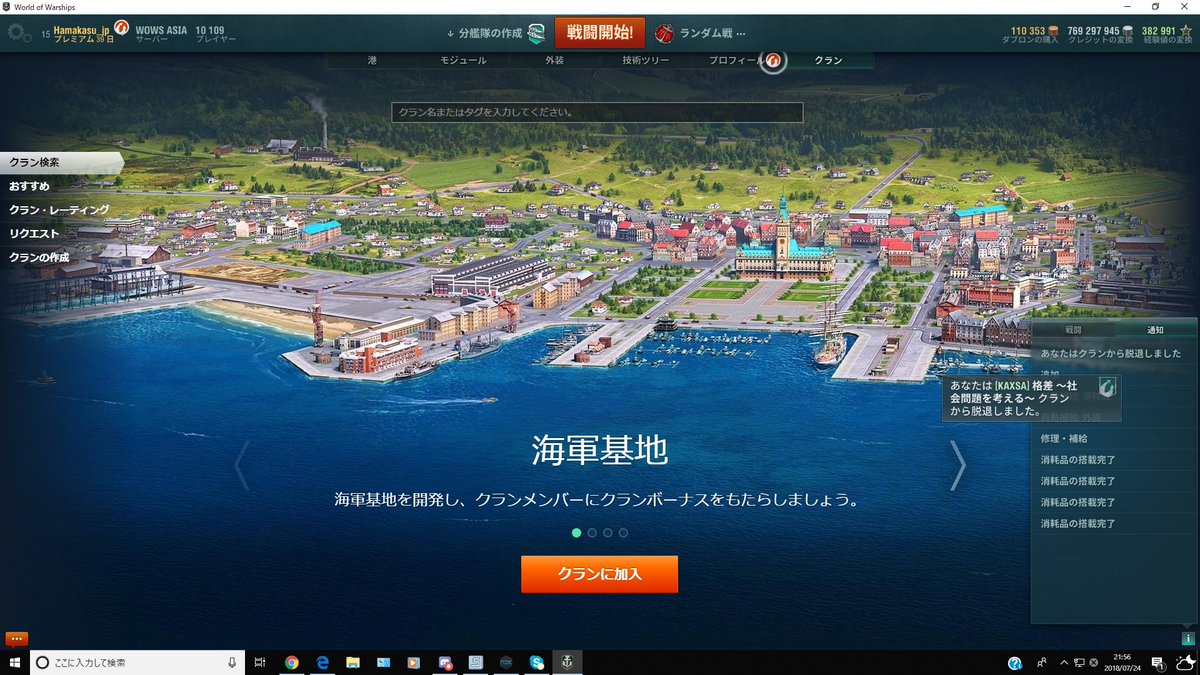Open the ランダム戦 battle type selector
Screen dimensions: 1200x675
click(713, 33)
